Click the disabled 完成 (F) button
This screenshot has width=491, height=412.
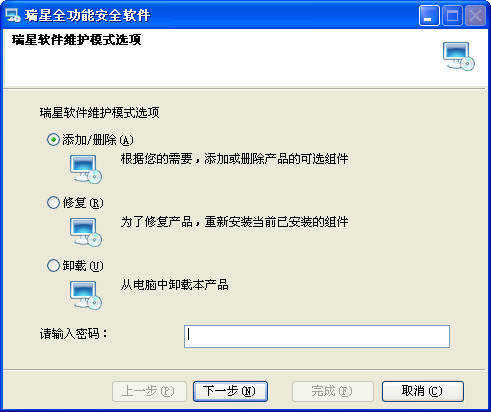coord(332,391)
